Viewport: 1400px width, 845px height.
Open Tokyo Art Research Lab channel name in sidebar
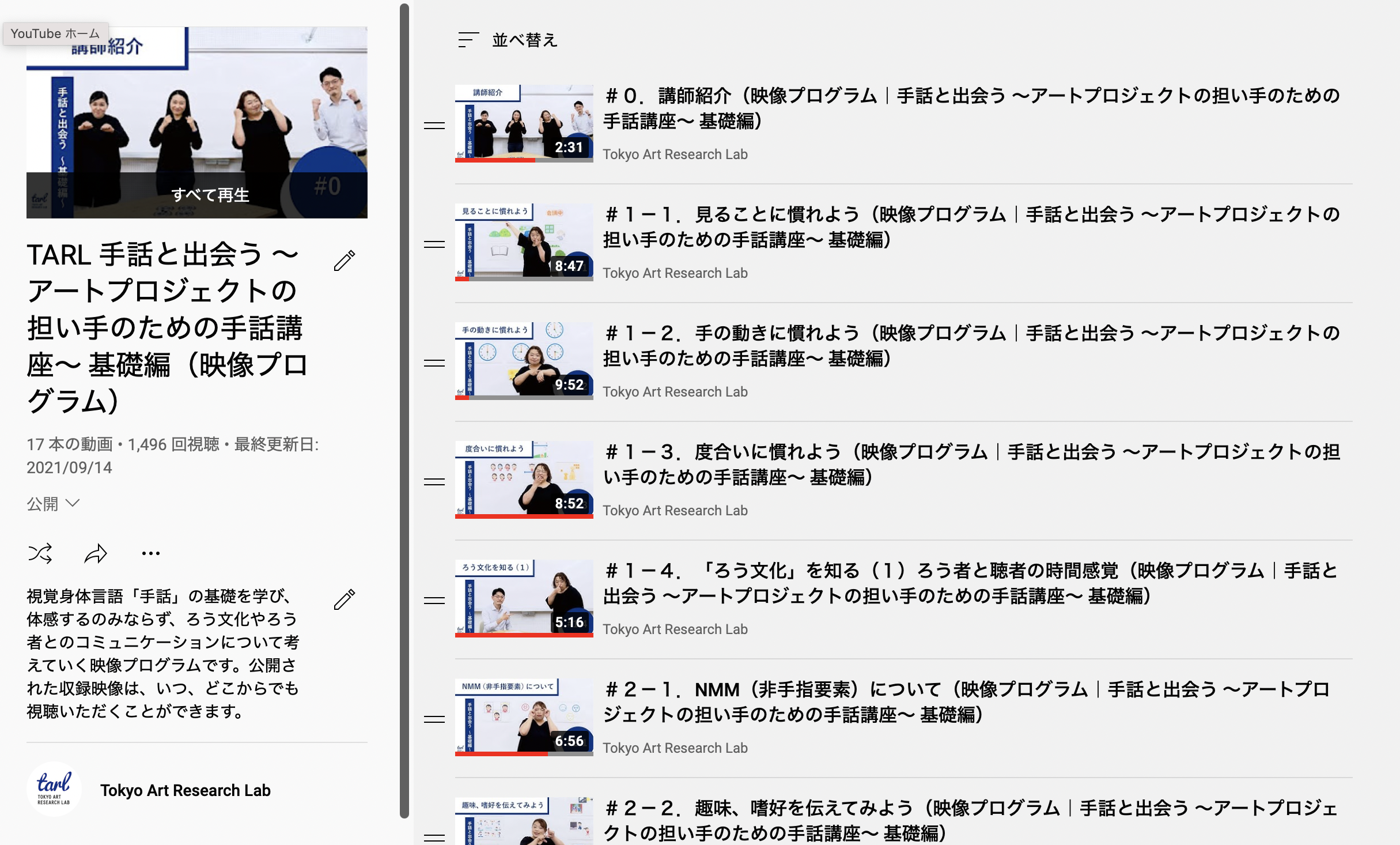(x=186, y=790)
